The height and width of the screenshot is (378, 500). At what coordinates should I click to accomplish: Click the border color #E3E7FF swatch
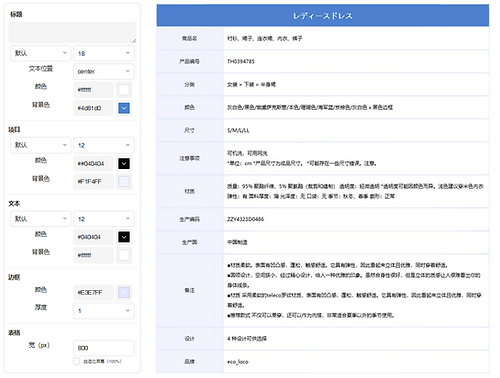point(124,292)
